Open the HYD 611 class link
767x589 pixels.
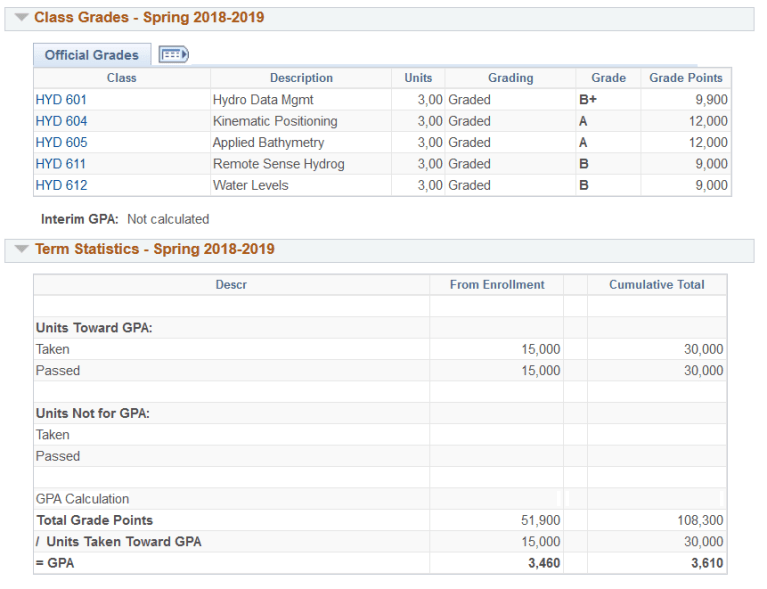pyautogui.click(x=61, y=164)
